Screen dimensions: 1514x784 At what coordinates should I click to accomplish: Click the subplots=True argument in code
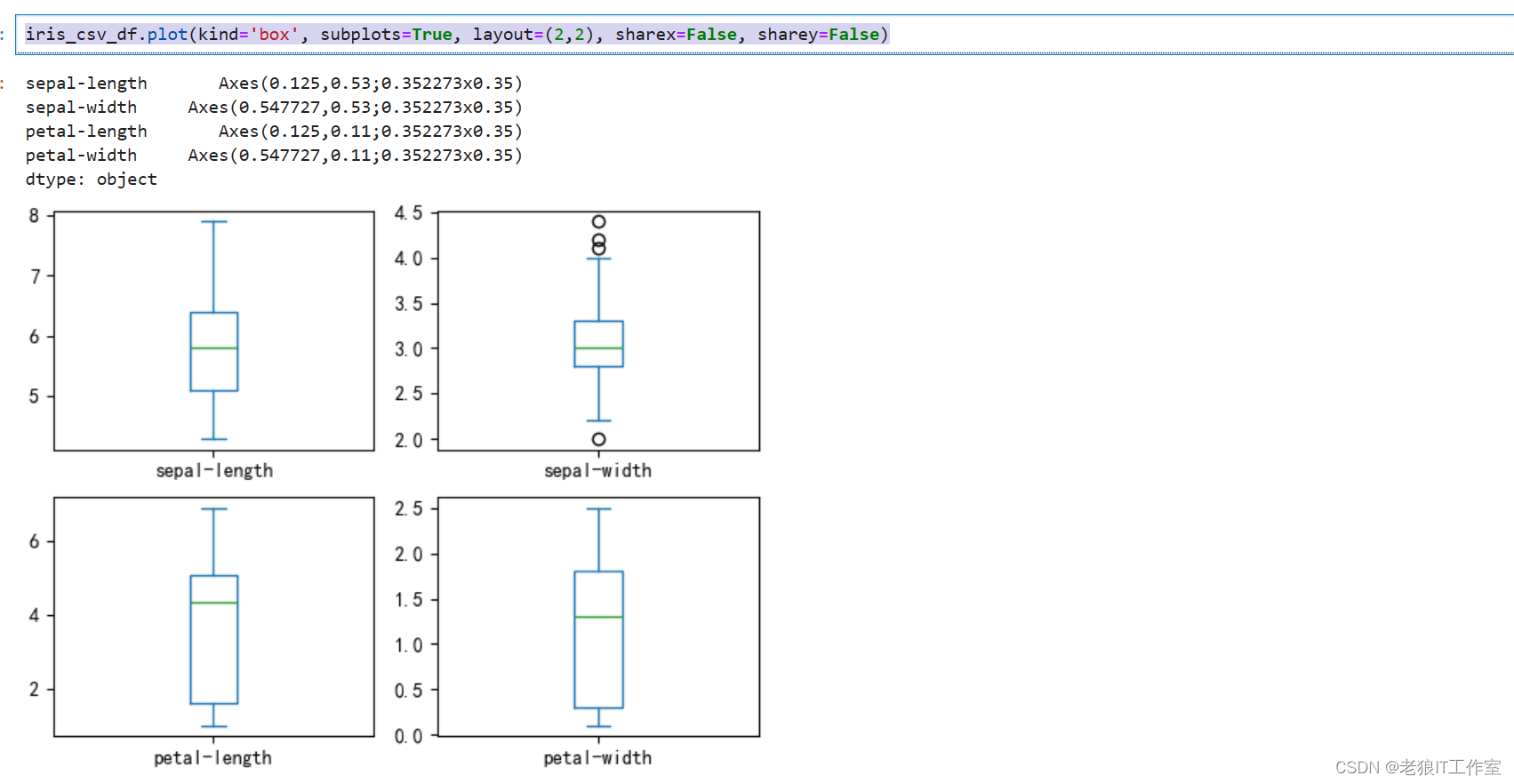coord(386,35)
